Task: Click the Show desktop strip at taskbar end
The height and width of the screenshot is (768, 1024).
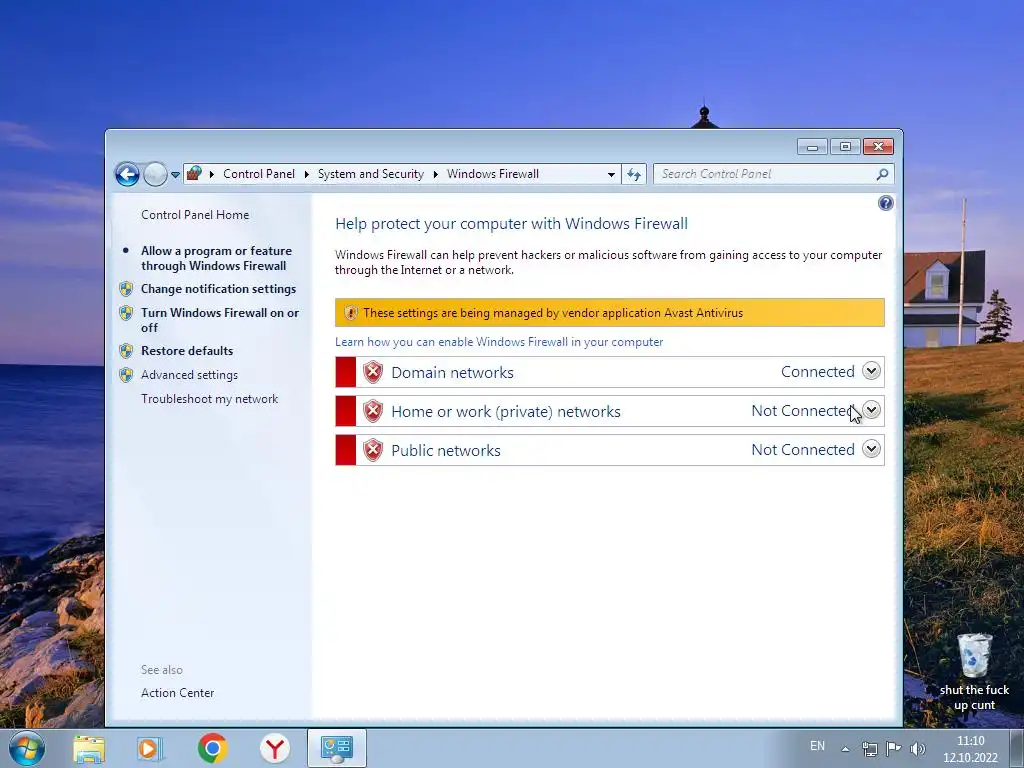Action: (x=1017, y=748)
